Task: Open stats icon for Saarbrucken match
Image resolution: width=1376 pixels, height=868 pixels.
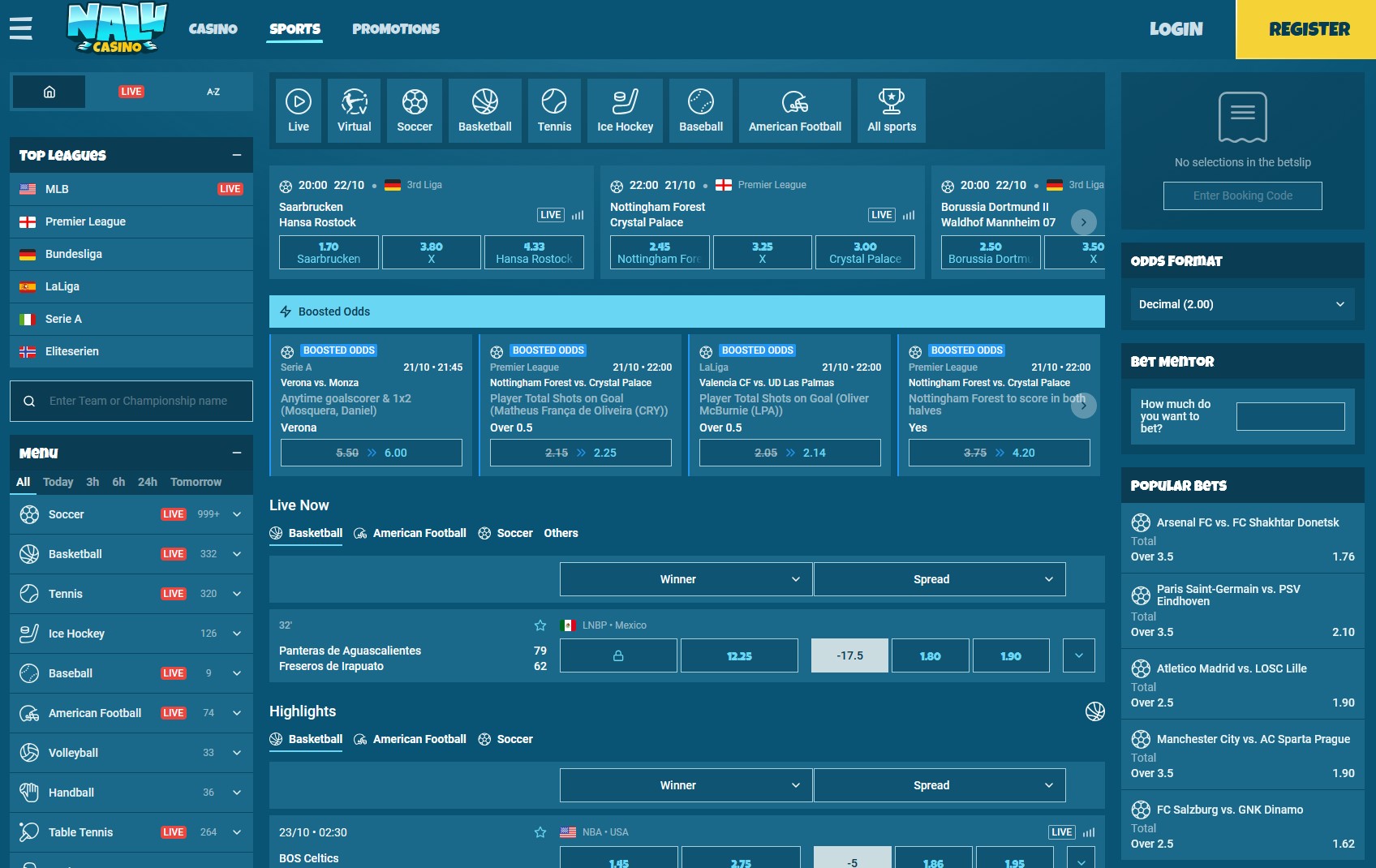Action: 578,215
